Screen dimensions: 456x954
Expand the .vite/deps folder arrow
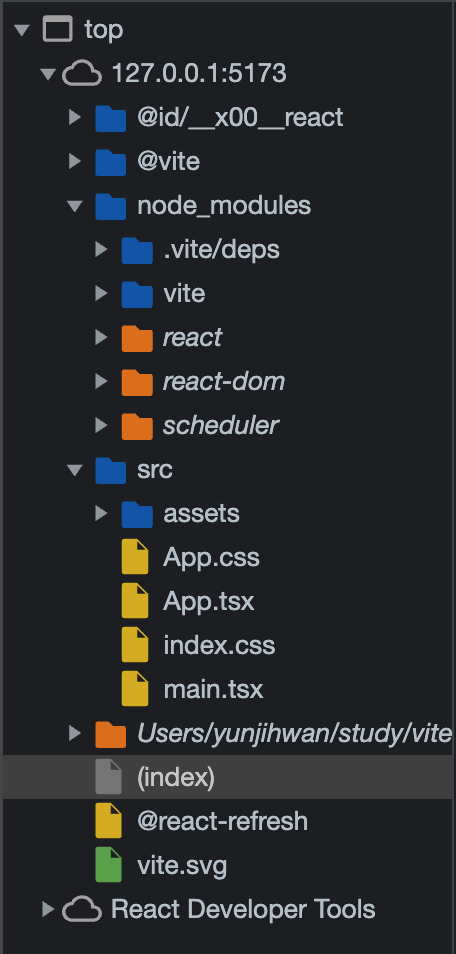tap(101, 249)
